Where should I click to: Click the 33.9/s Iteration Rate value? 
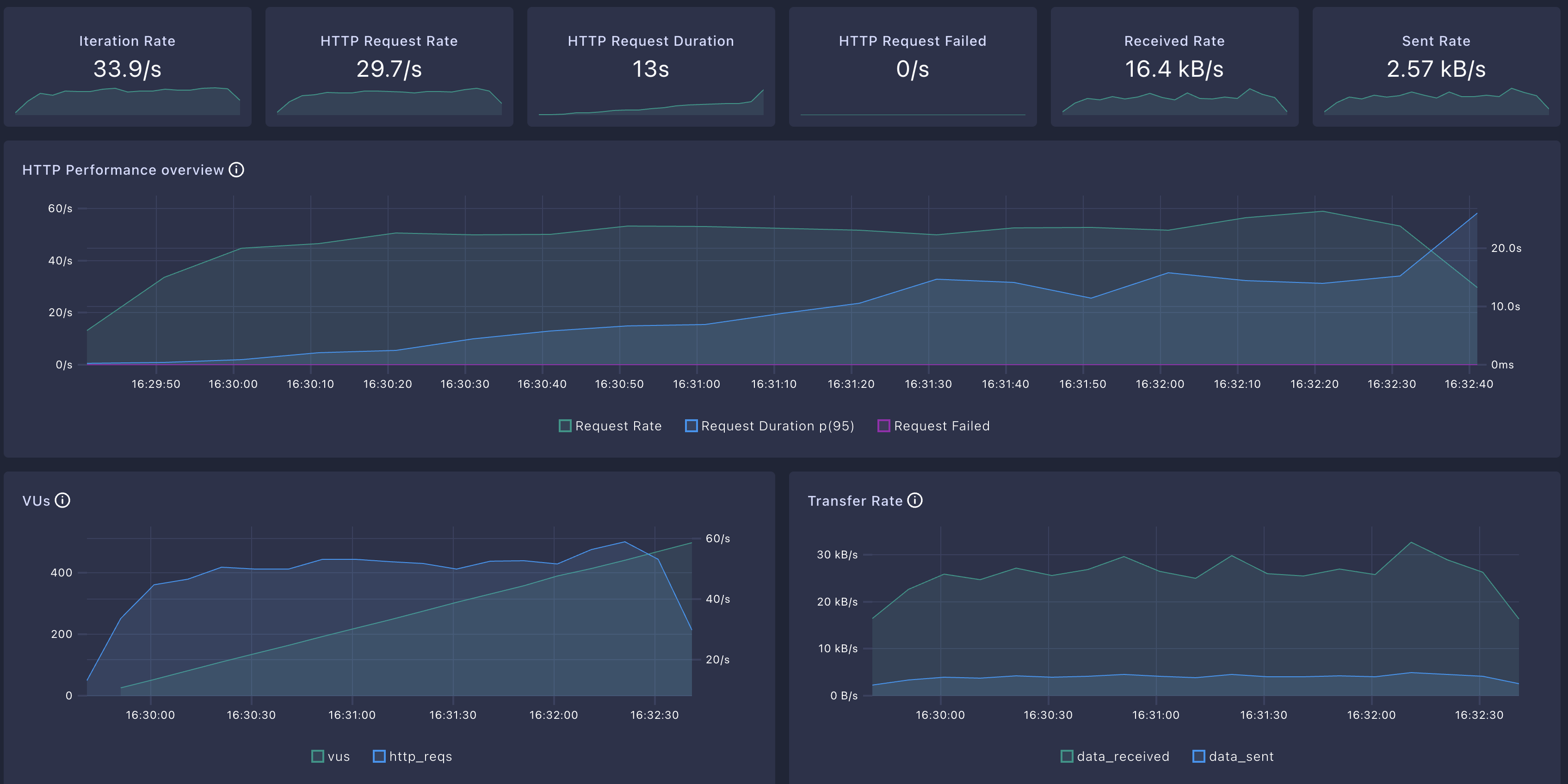pyautogui.click(x=127, y=69)
